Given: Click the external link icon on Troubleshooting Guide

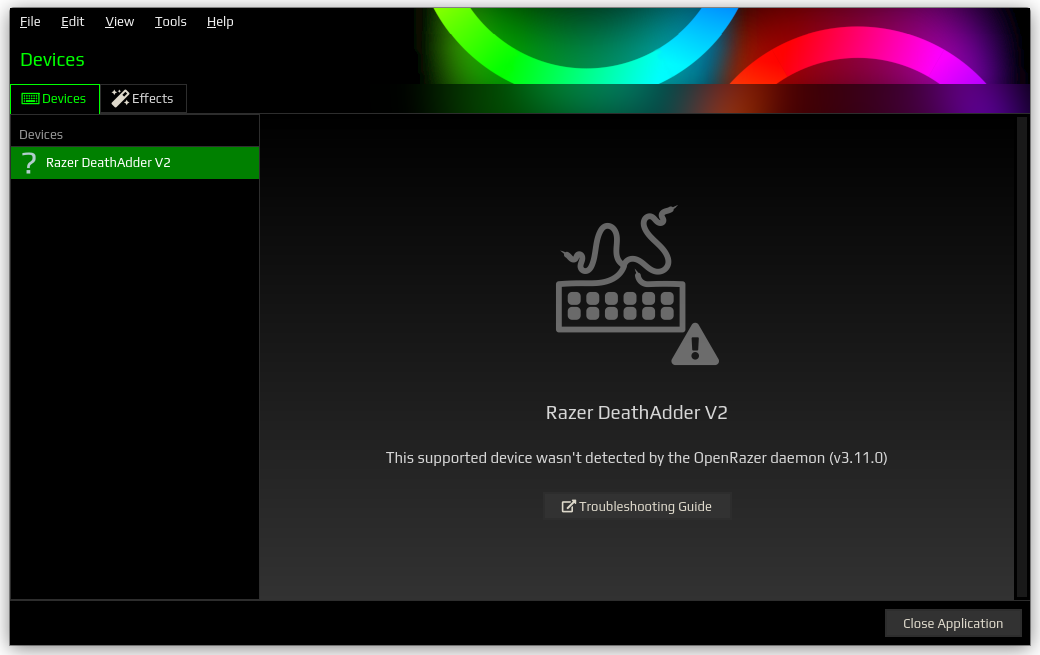Looking at the screenshot, I should click(x=568, y=507).
